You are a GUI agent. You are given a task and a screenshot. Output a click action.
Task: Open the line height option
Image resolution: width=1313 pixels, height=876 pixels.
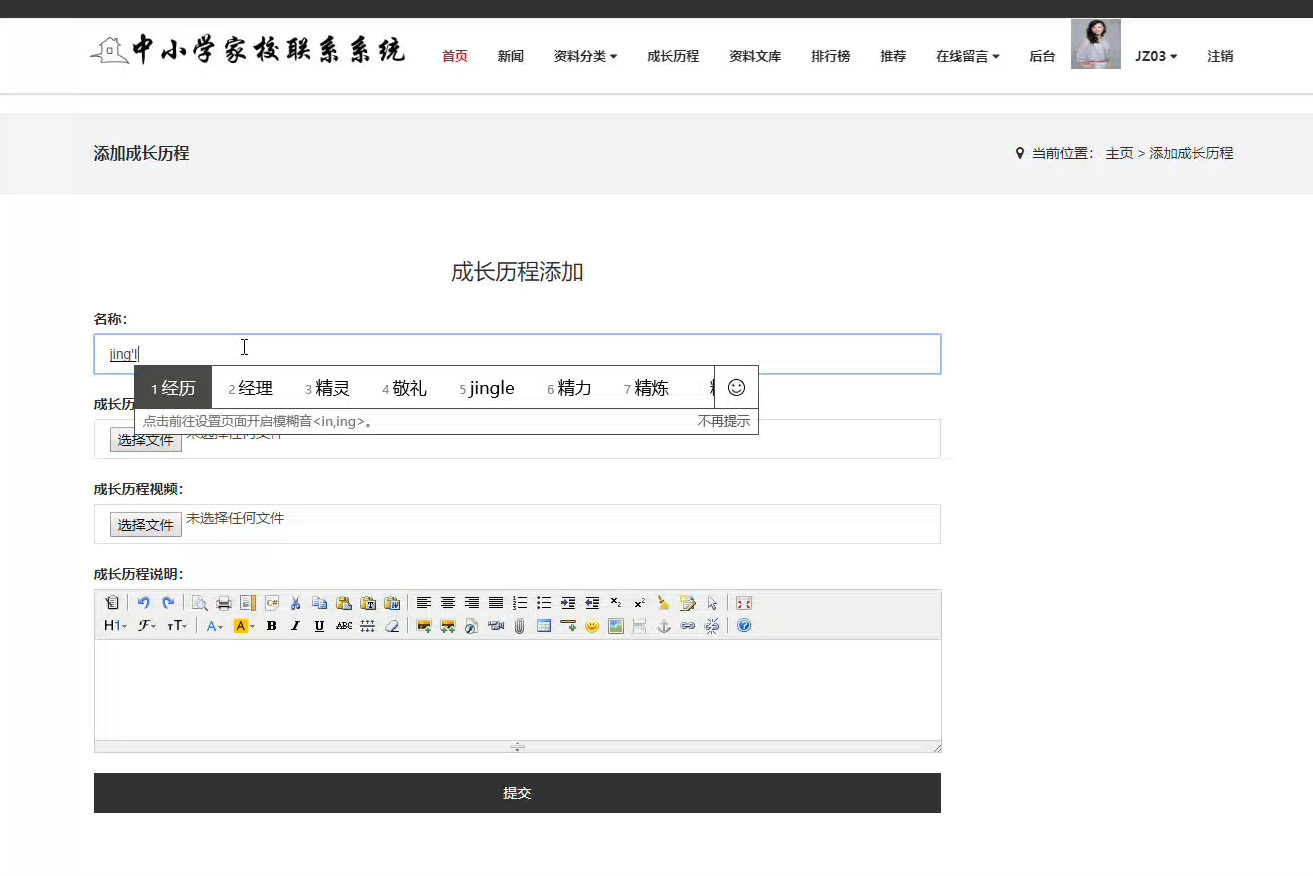point(368,626)
